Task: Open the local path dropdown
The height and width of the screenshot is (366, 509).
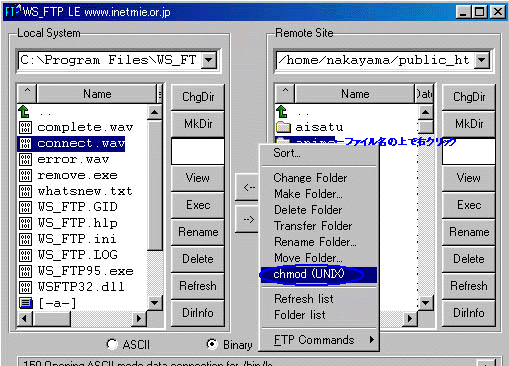Action: 209,60
